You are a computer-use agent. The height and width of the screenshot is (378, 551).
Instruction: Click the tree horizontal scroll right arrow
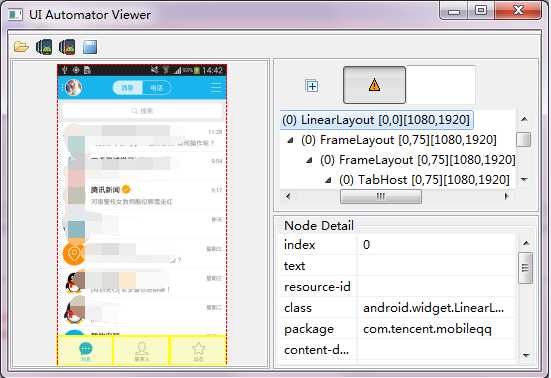(506, 196)
